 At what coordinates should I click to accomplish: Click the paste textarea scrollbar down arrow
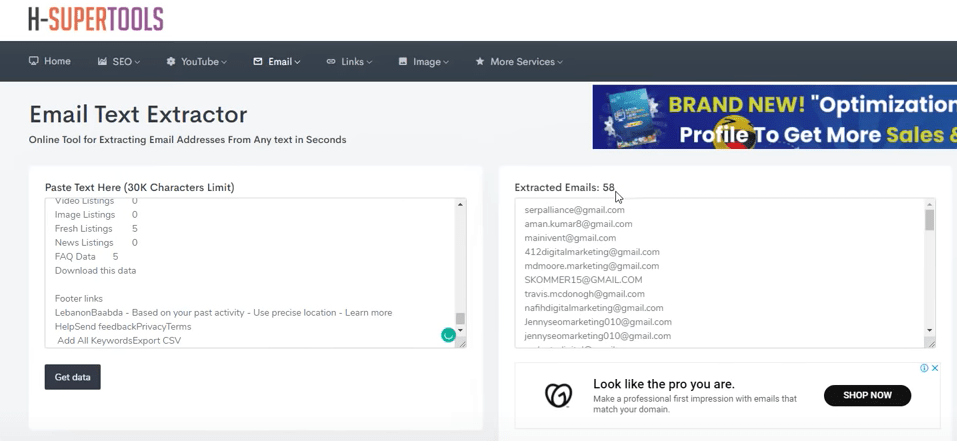tap(460, 330)
